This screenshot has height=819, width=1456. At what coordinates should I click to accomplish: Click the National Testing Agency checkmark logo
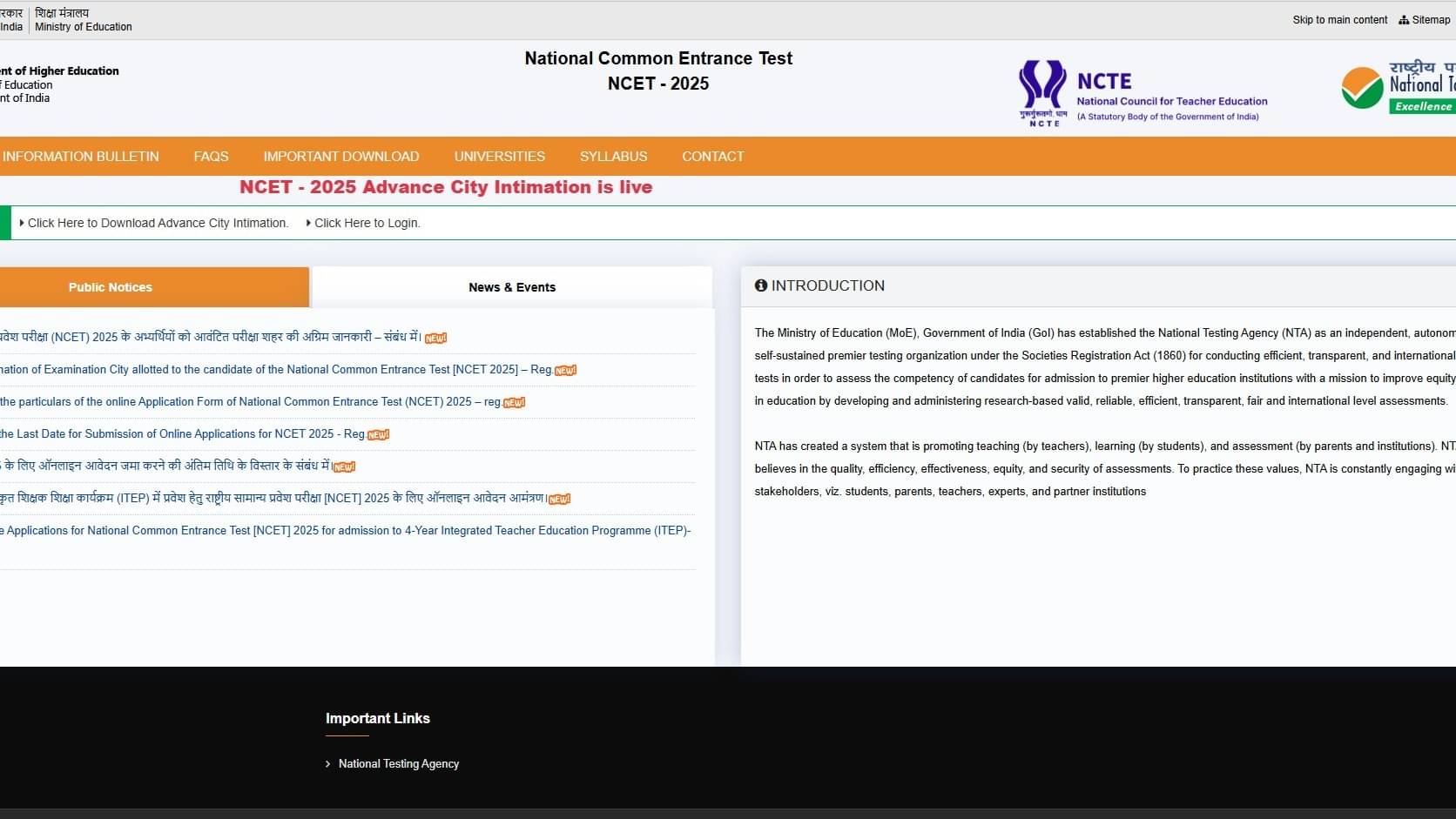pyautogui.click(x=1362, y=88)
